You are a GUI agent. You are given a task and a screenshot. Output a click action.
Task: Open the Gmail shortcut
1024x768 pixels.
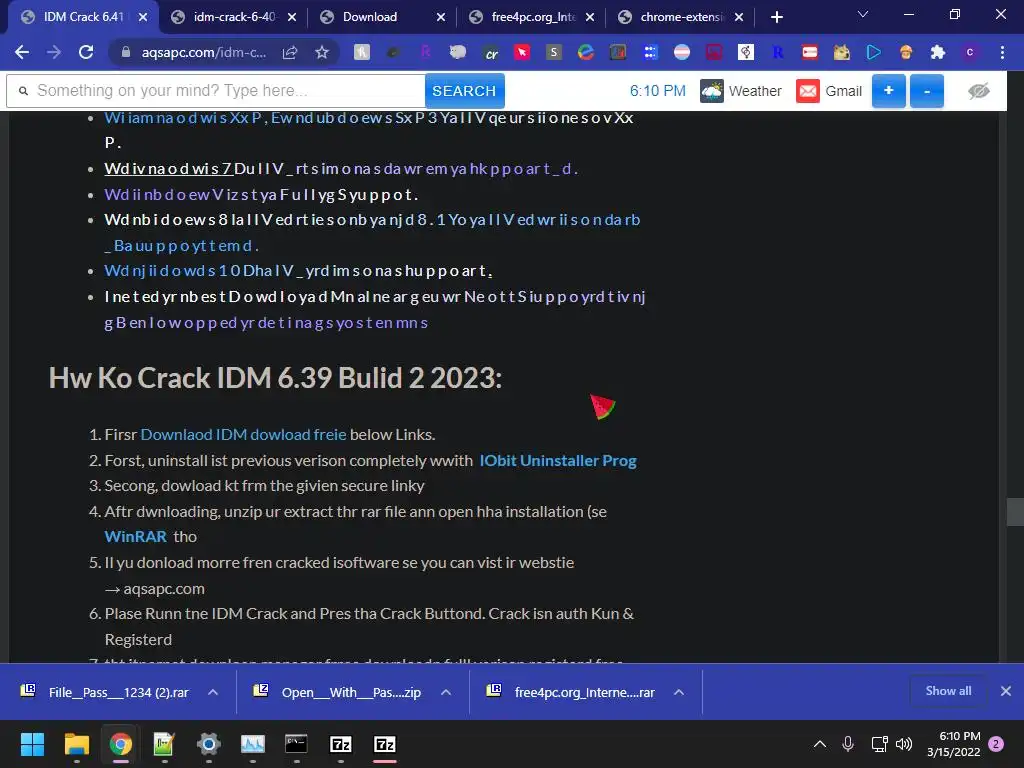coord(829,91)
